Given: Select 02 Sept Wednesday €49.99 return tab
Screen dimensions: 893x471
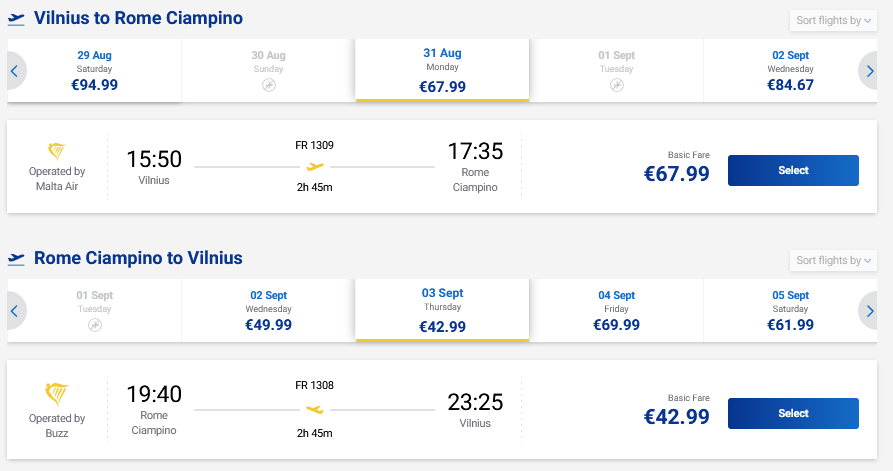Looking at the screenshot, I should pos(268,311).
